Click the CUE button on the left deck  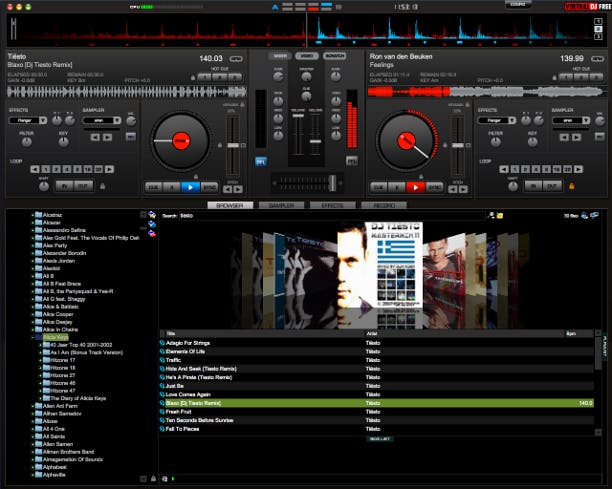(x=154, y=187)
